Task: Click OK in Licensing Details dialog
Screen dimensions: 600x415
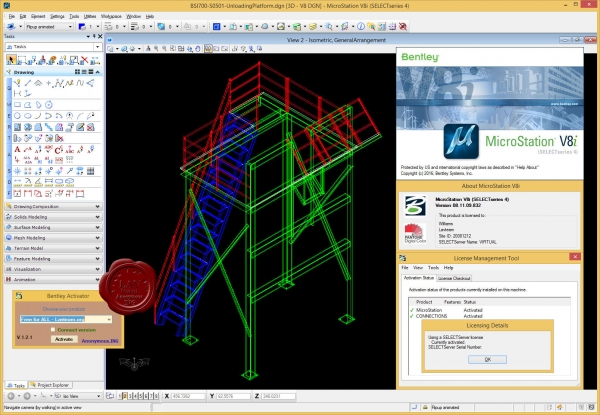Action: (x=488, y=360)
